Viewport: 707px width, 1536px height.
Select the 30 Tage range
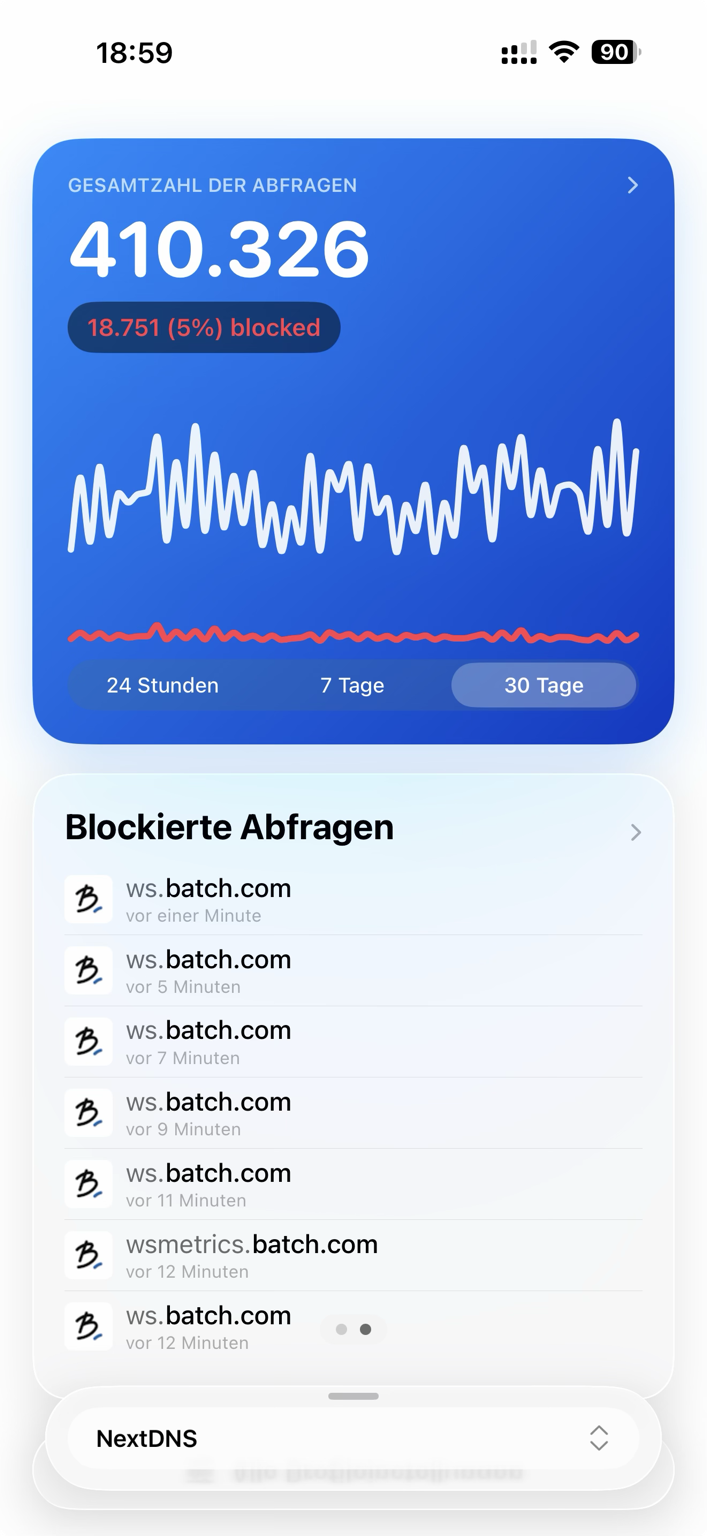point(544,685)
